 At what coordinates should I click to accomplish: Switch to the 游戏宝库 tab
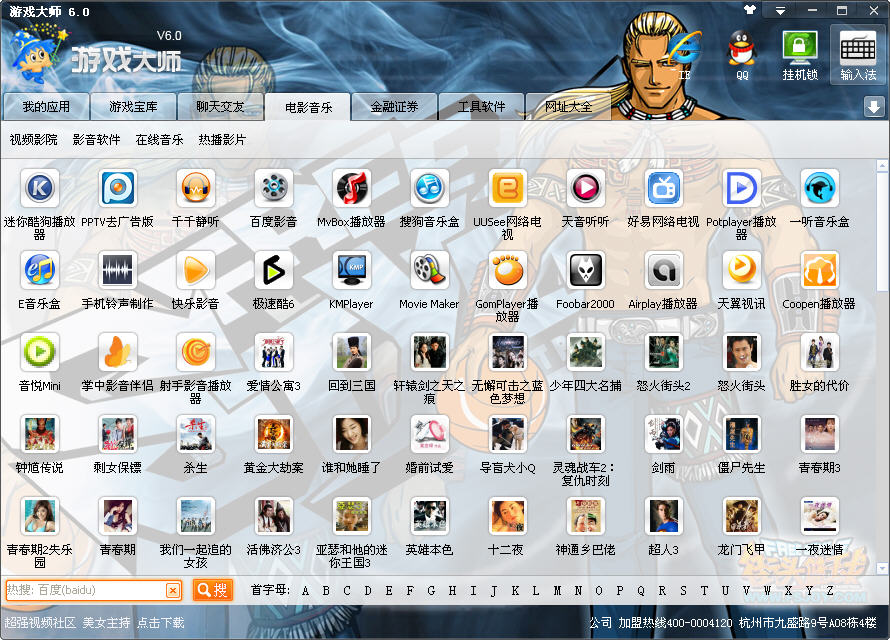tap(133, 107)
